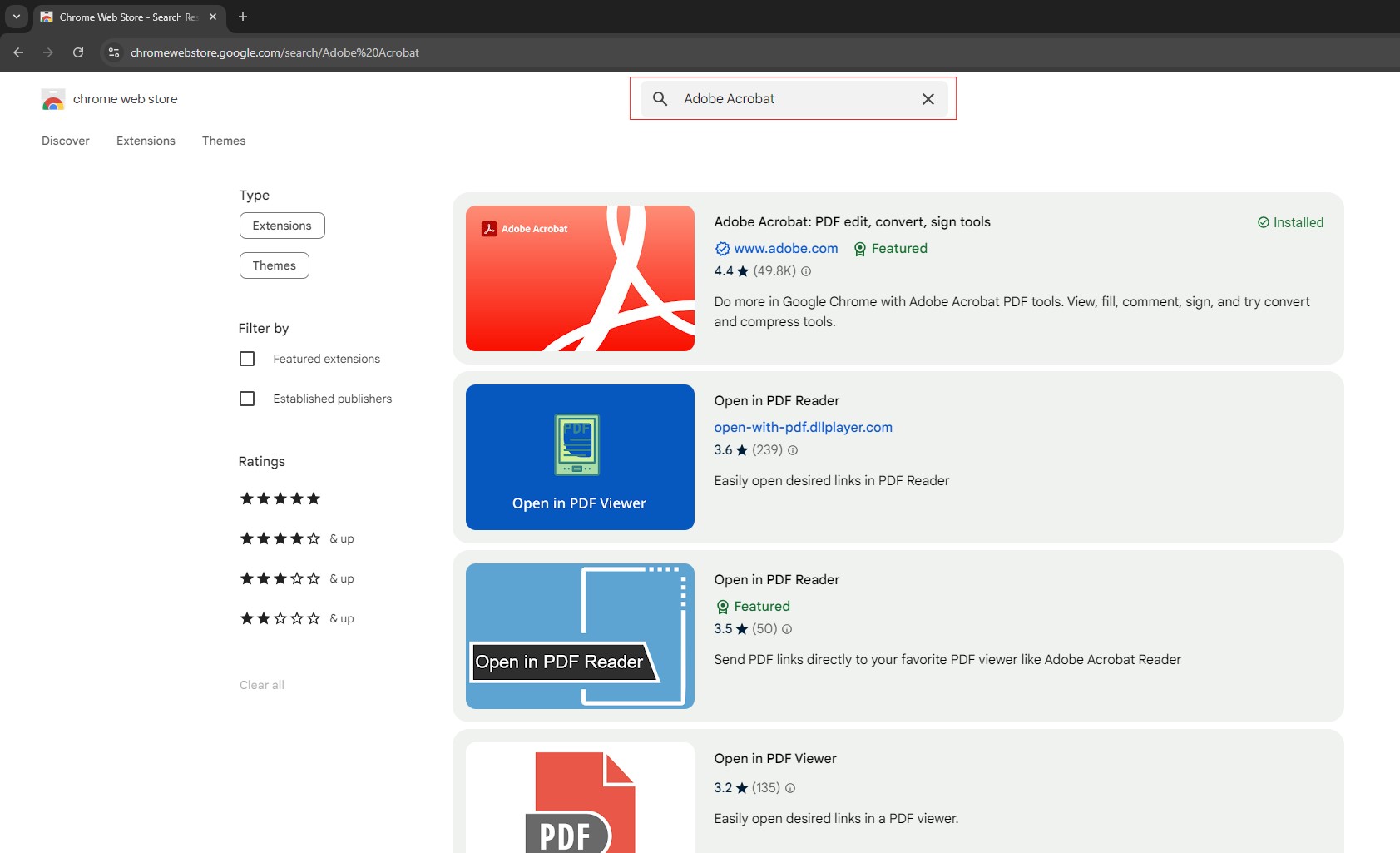1400x853 pixels.
Task: Click the search magnifier icon
Action: [x=660, y=99]
